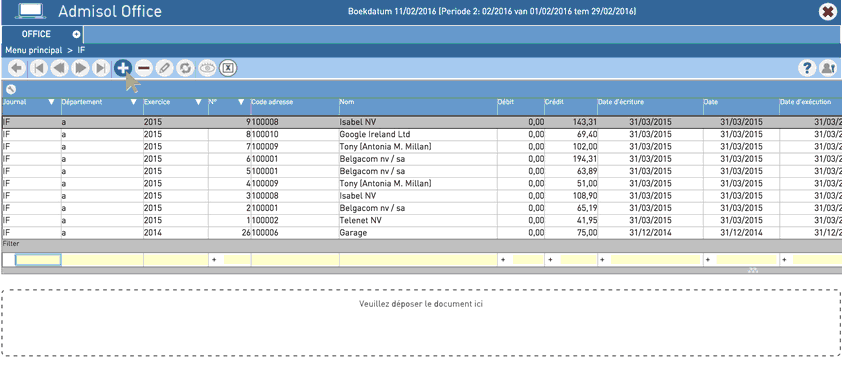The width and height of the screenshot is (842, 373).
Task: Sort by Date d'écriture column header
Action: point(650,106)
